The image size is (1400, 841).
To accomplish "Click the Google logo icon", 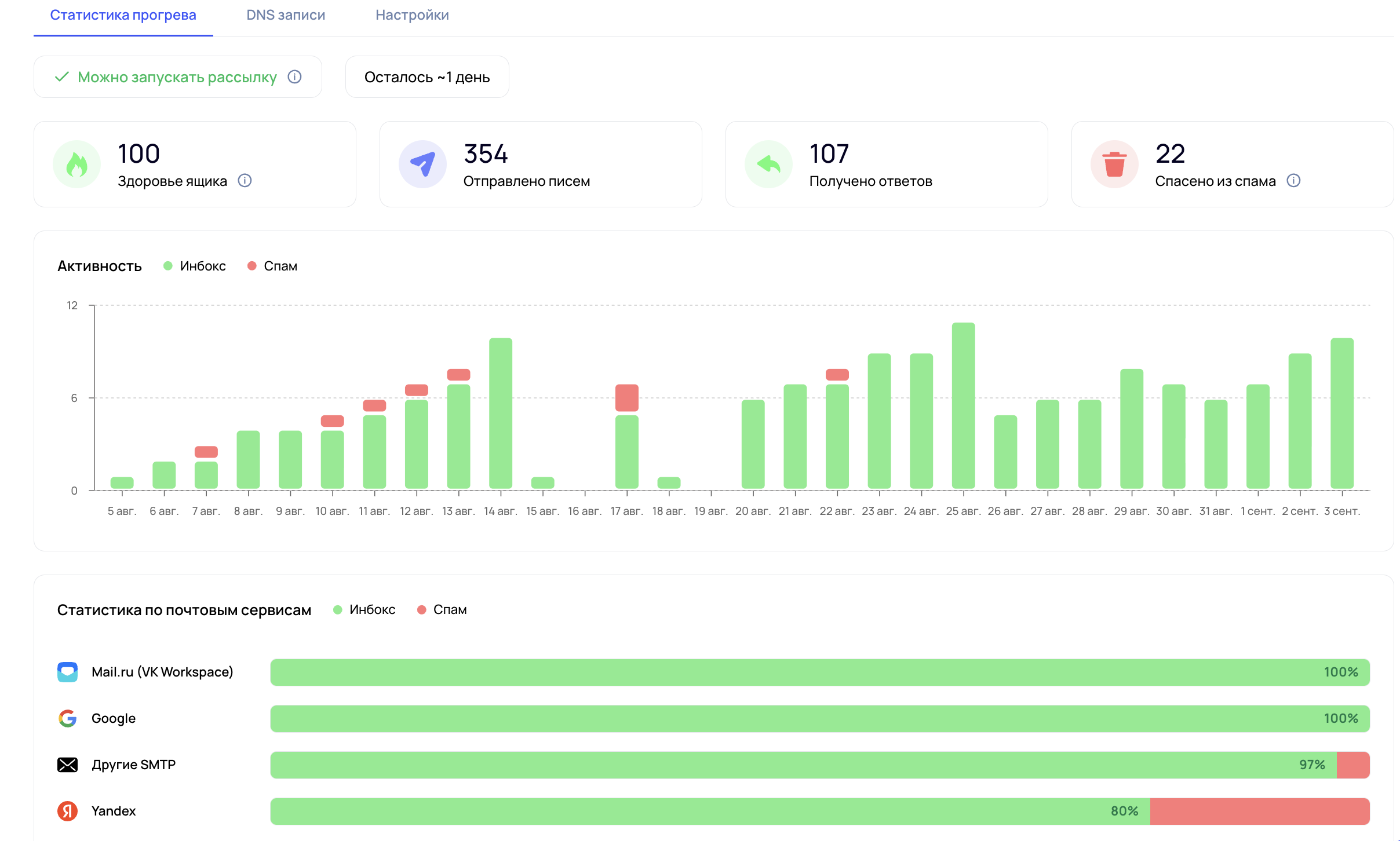I will 67,718.
